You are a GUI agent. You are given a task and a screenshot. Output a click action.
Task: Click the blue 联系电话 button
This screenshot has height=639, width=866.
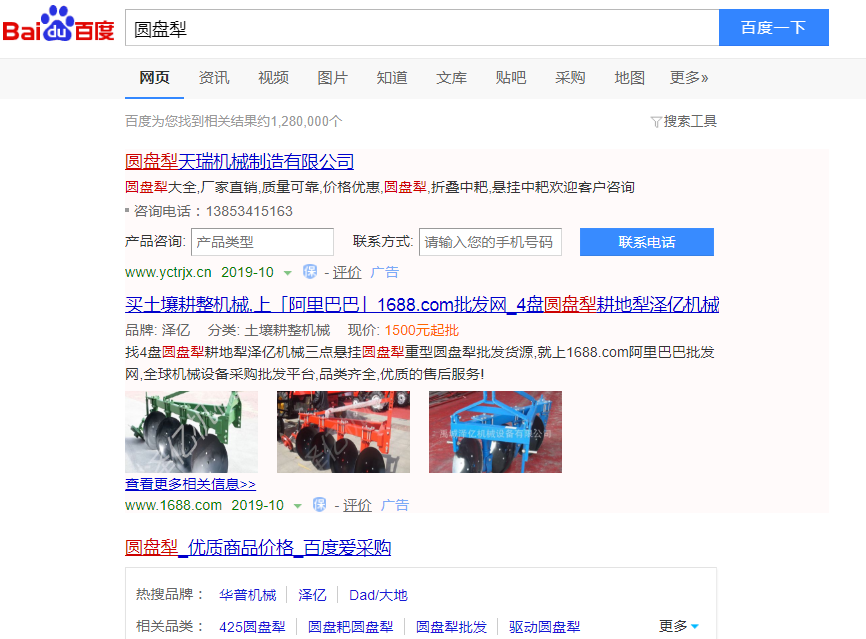point(647,242)
